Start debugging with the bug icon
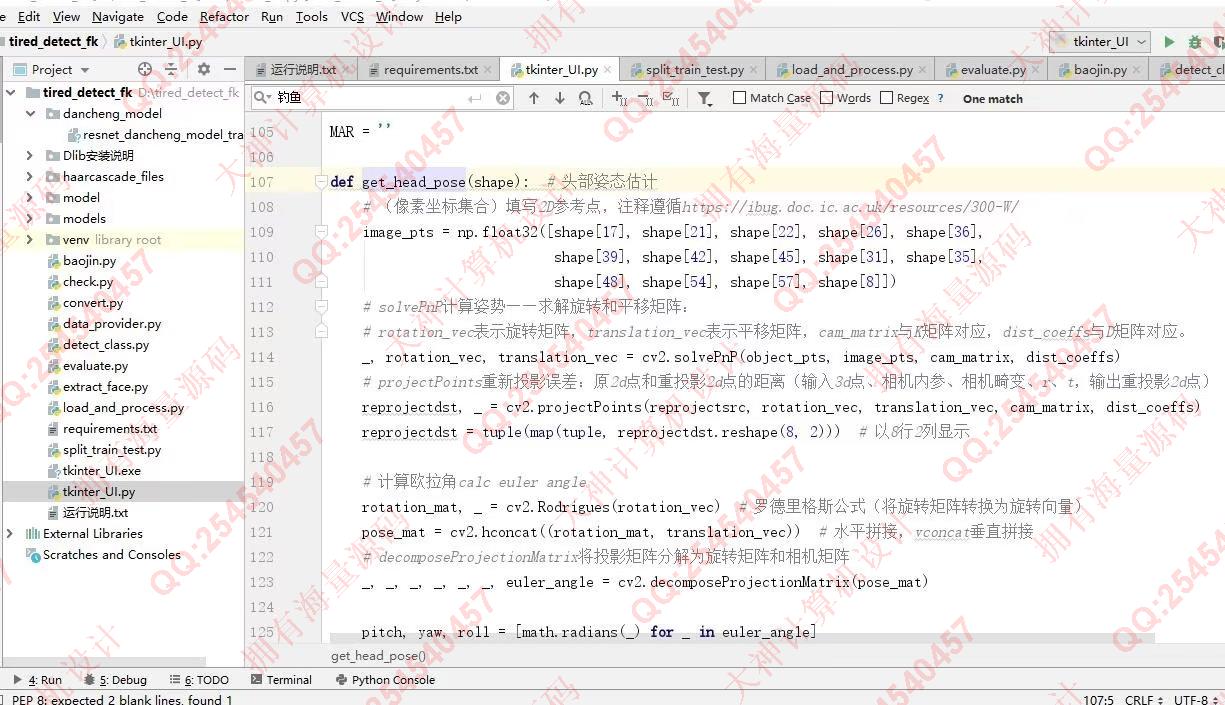Viewport: 1225px width, 705px height. 1194,42
